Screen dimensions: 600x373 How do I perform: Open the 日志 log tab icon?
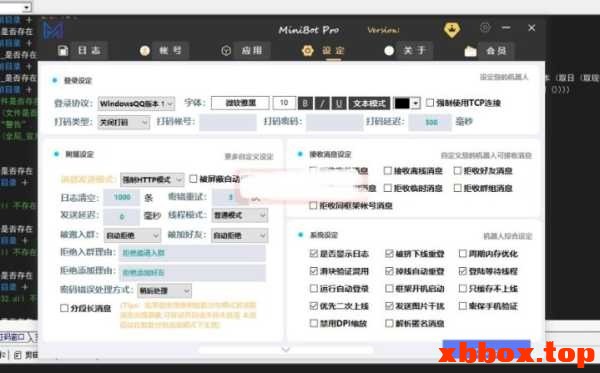pos(63,50)
